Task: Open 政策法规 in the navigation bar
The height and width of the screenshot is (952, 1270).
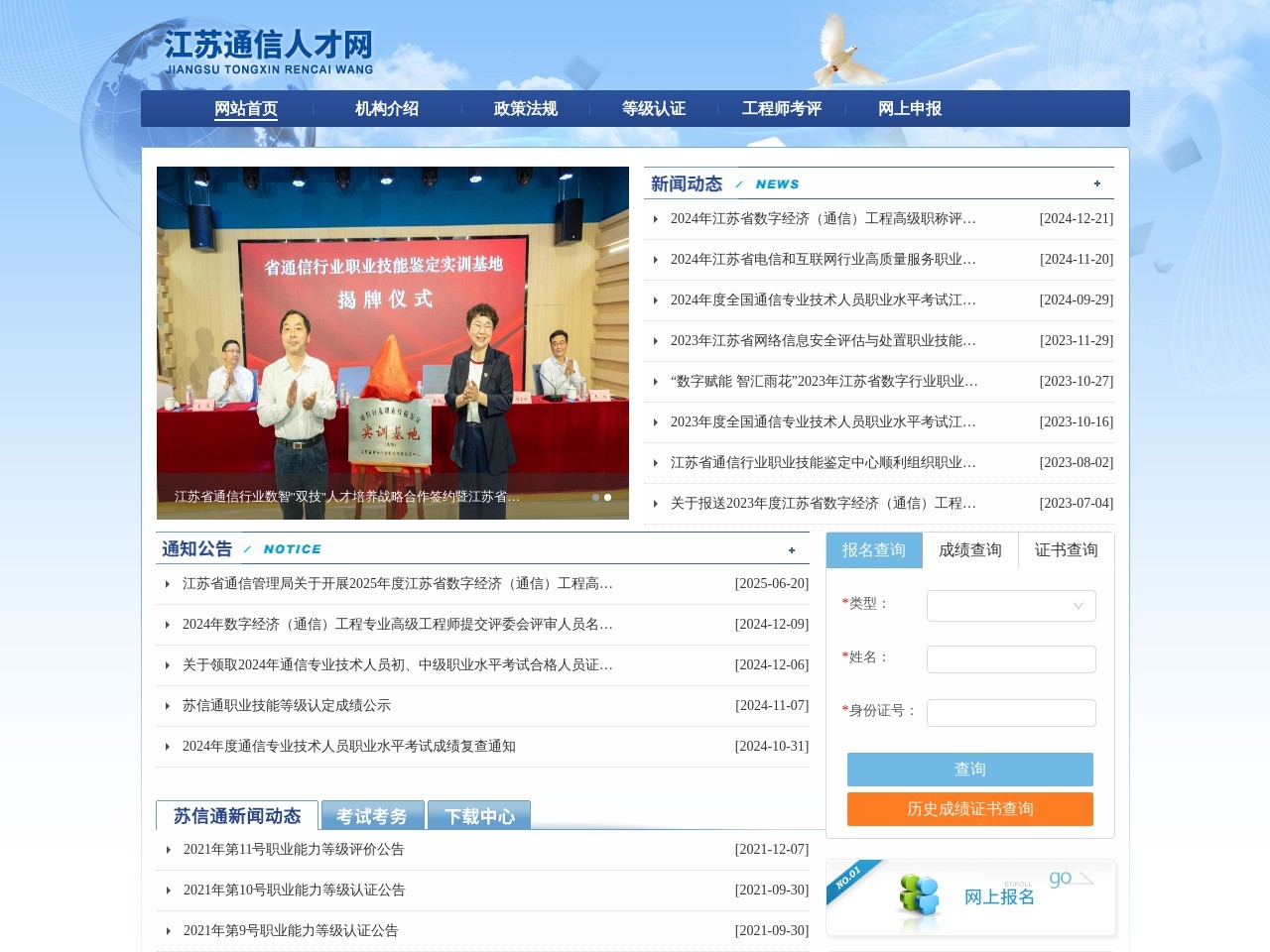Action: point(526,109)
